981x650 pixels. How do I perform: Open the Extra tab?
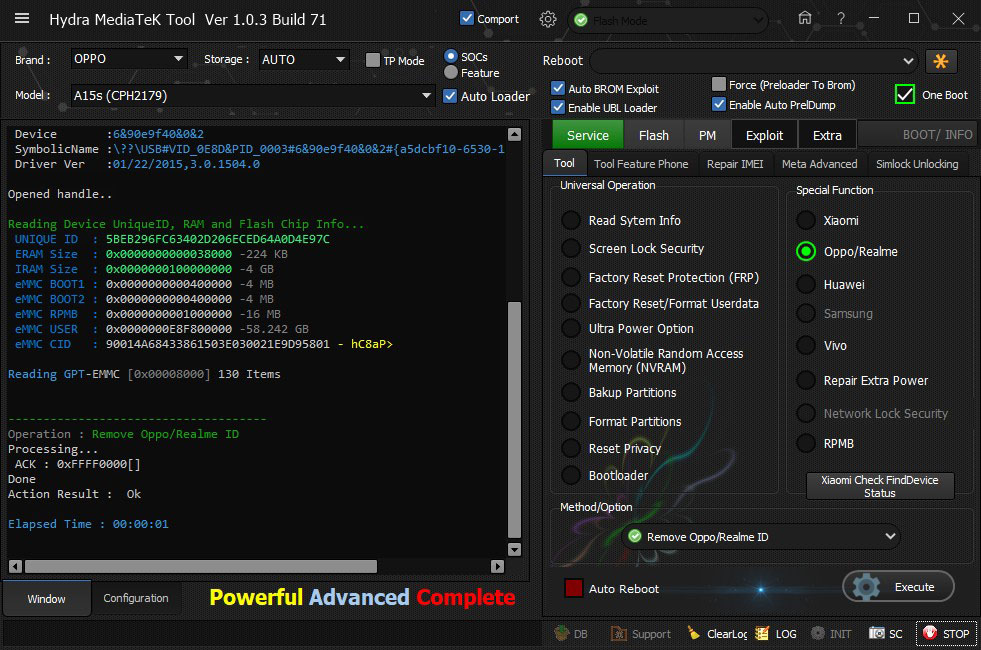[827, 135]
